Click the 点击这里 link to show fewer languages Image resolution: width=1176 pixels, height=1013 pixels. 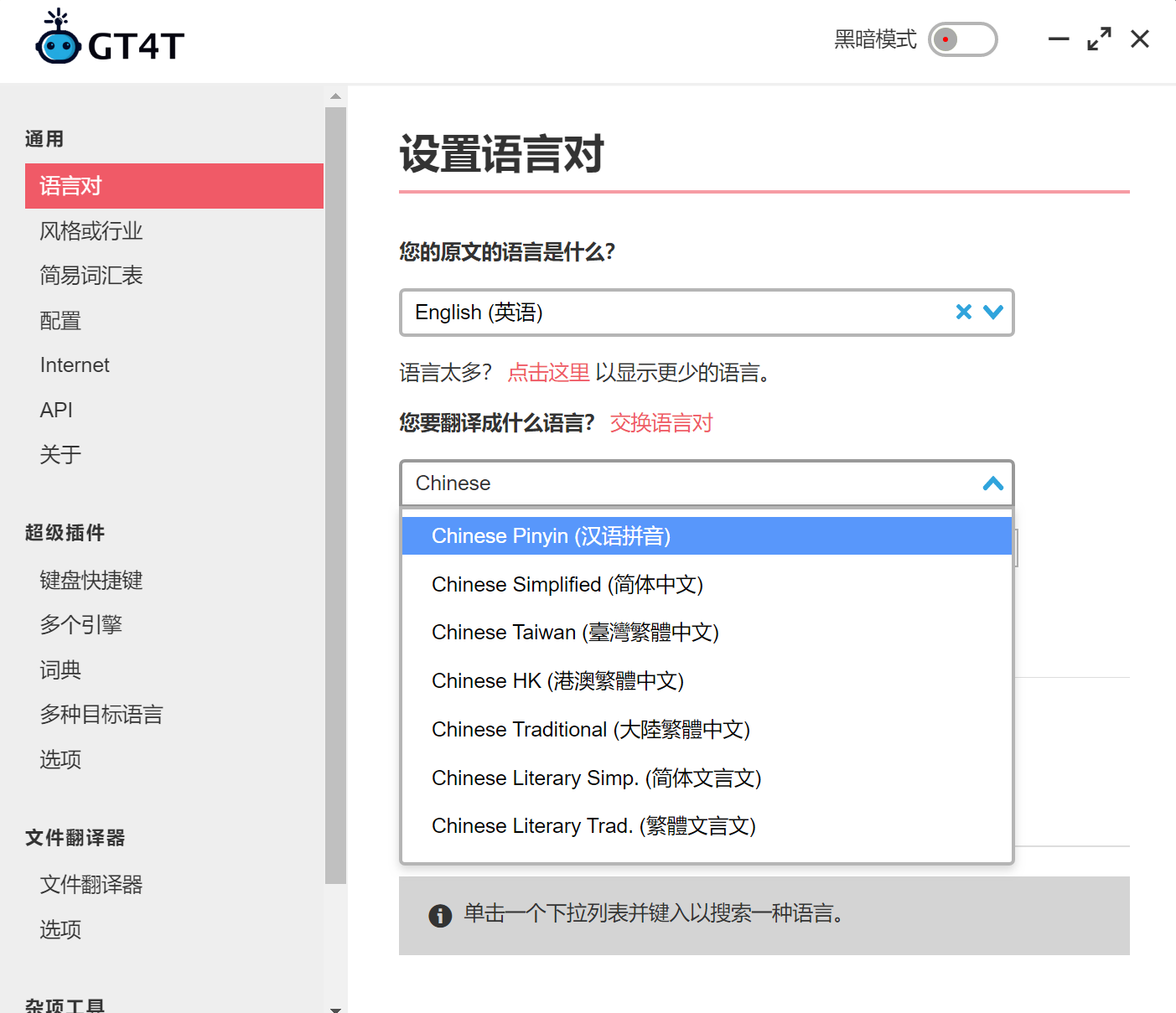548,373
